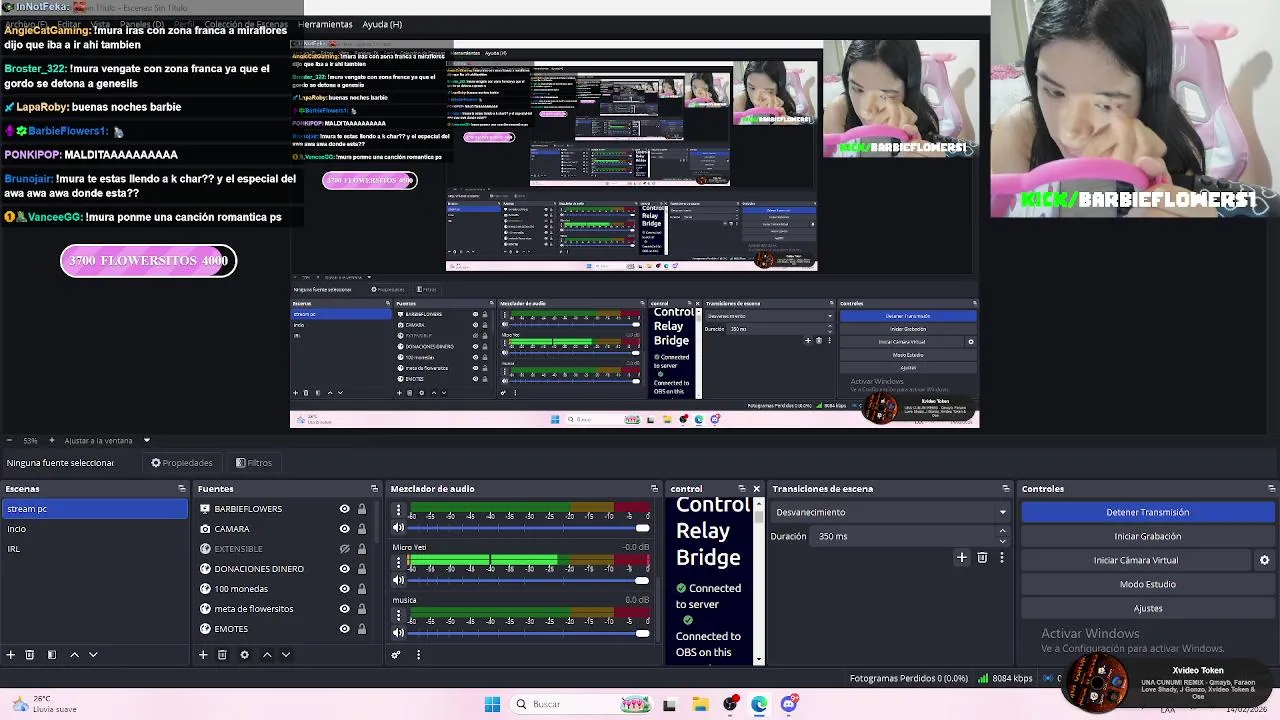The width and height of the screenshot is (1280, 720).
Task: Click Detener Transmisión button
Action: (1148, 512)
